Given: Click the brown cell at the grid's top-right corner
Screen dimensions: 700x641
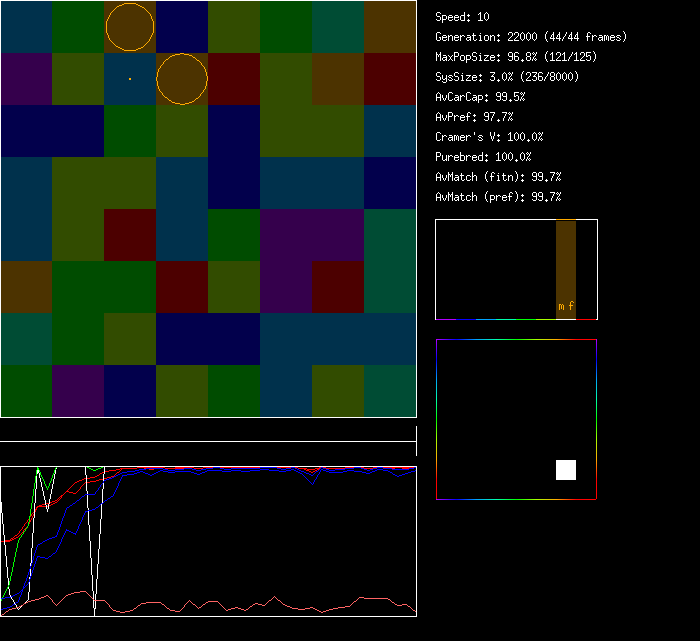Looking at the screenshot, I should coord(390,27).
